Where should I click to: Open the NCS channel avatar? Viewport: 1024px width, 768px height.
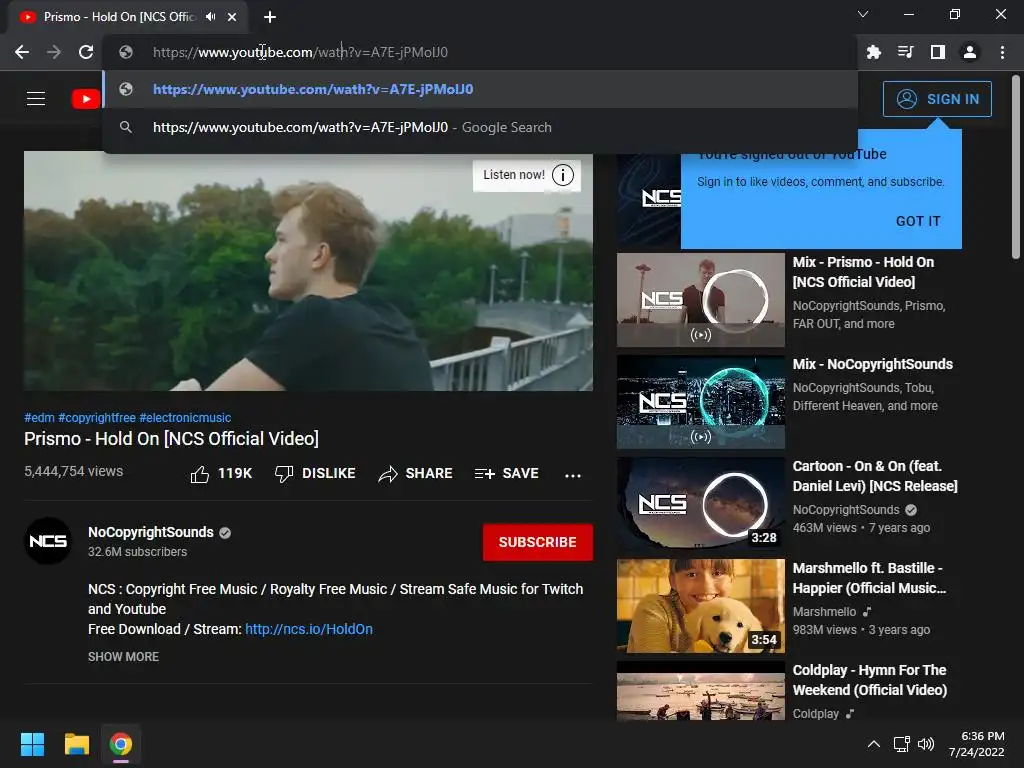click(x=48, y=541)
